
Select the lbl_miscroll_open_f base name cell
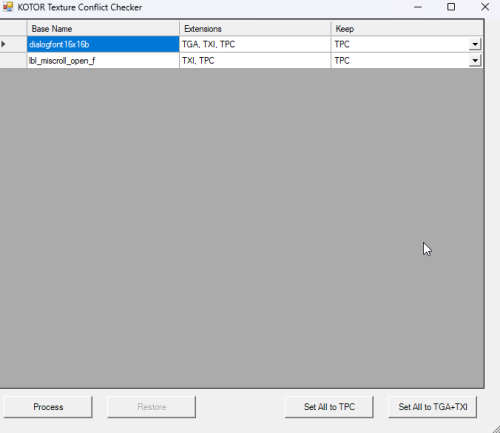click(103, 60)
